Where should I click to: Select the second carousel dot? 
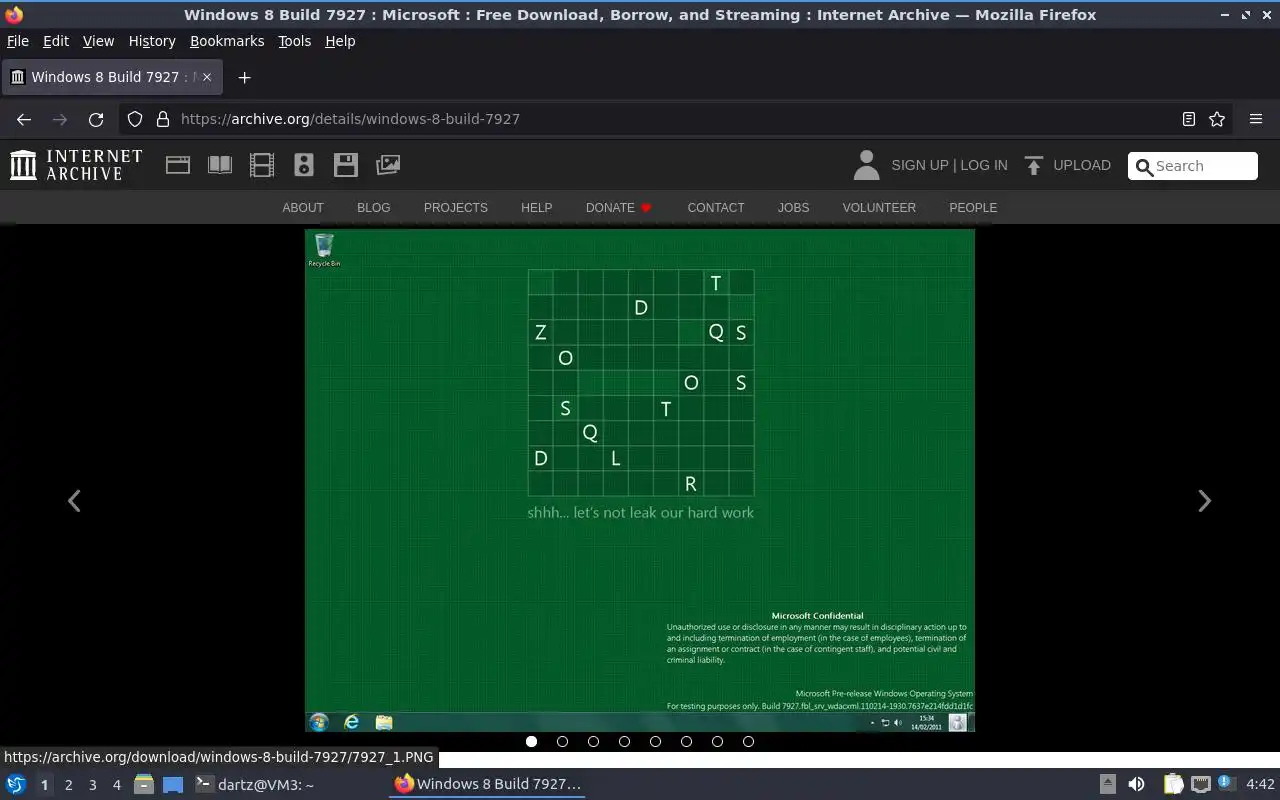click(x=562, y=741)
